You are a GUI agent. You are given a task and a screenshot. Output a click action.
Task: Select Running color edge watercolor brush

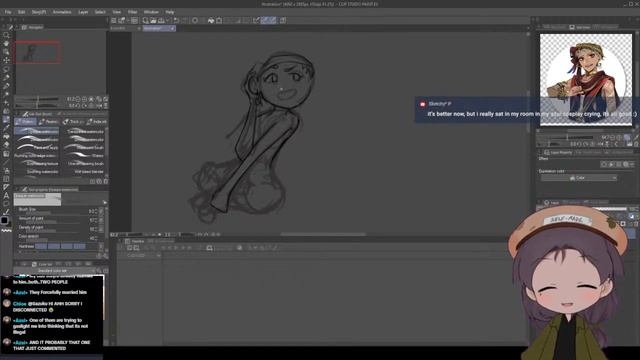coord(36,156)
